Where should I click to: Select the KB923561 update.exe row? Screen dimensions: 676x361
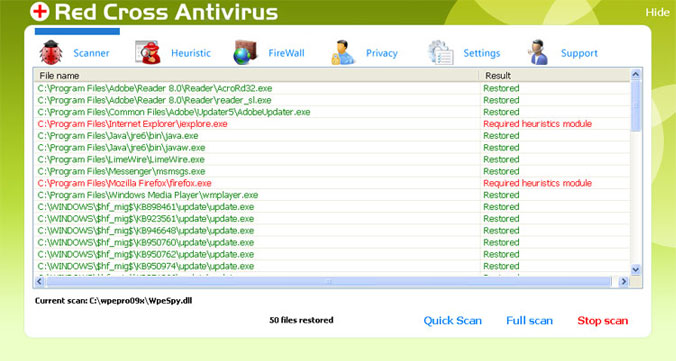pyautogui.click(x=332, y=219)
